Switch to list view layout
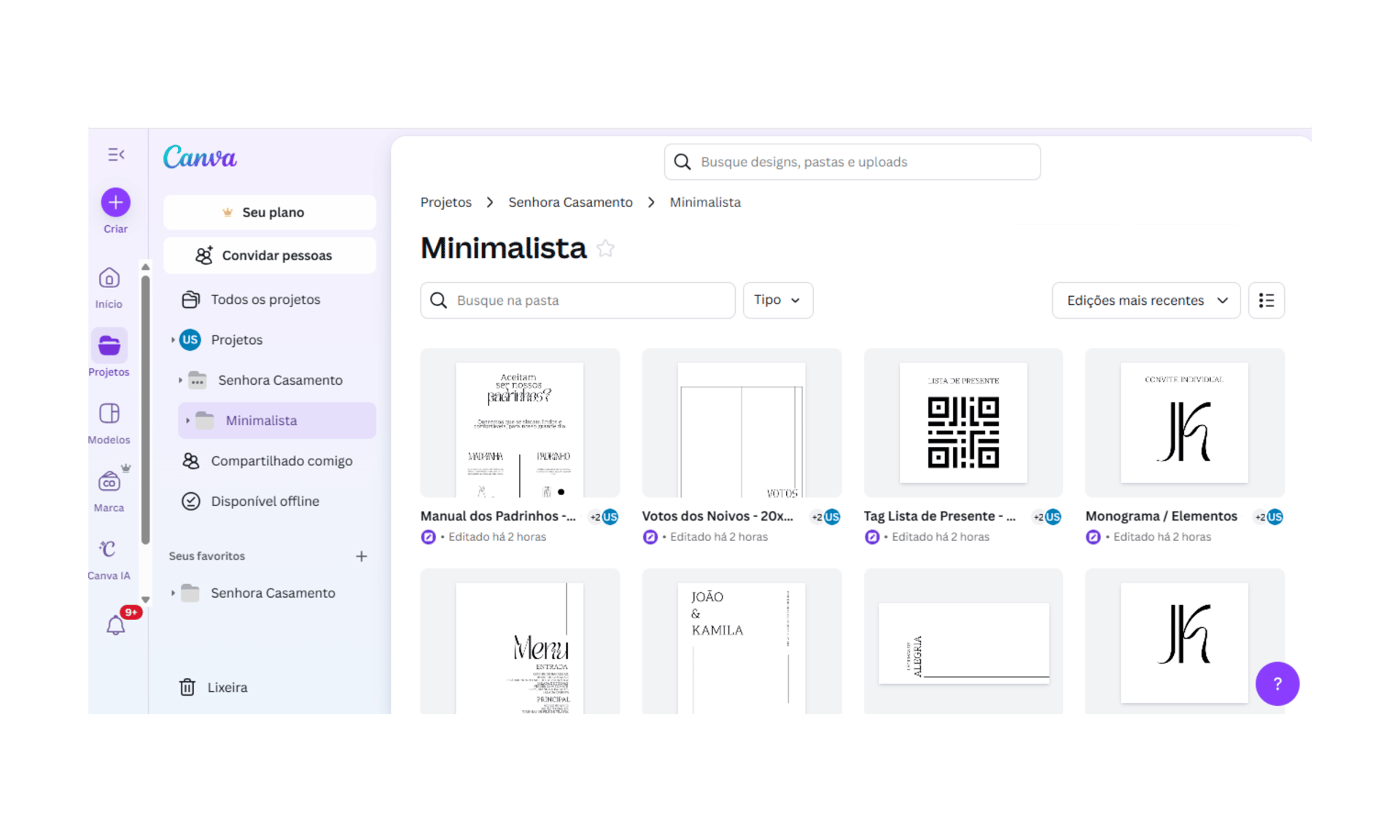This screenshot has width=1400, height=840. (x=1266, y=300)
